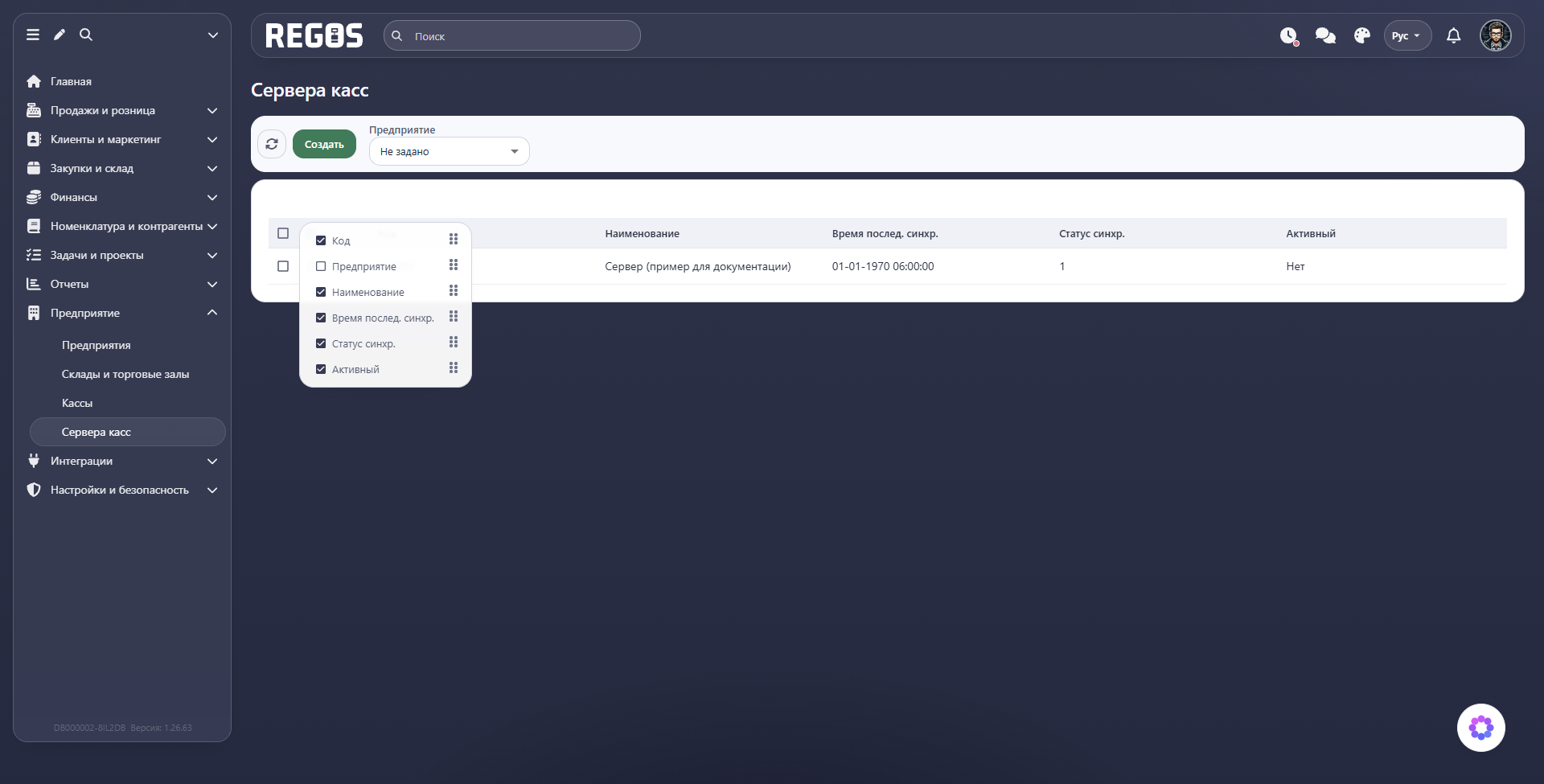The image size is (1544, 784).
Task: Uncheck the Код column checkbox
Action: [321, 240]
